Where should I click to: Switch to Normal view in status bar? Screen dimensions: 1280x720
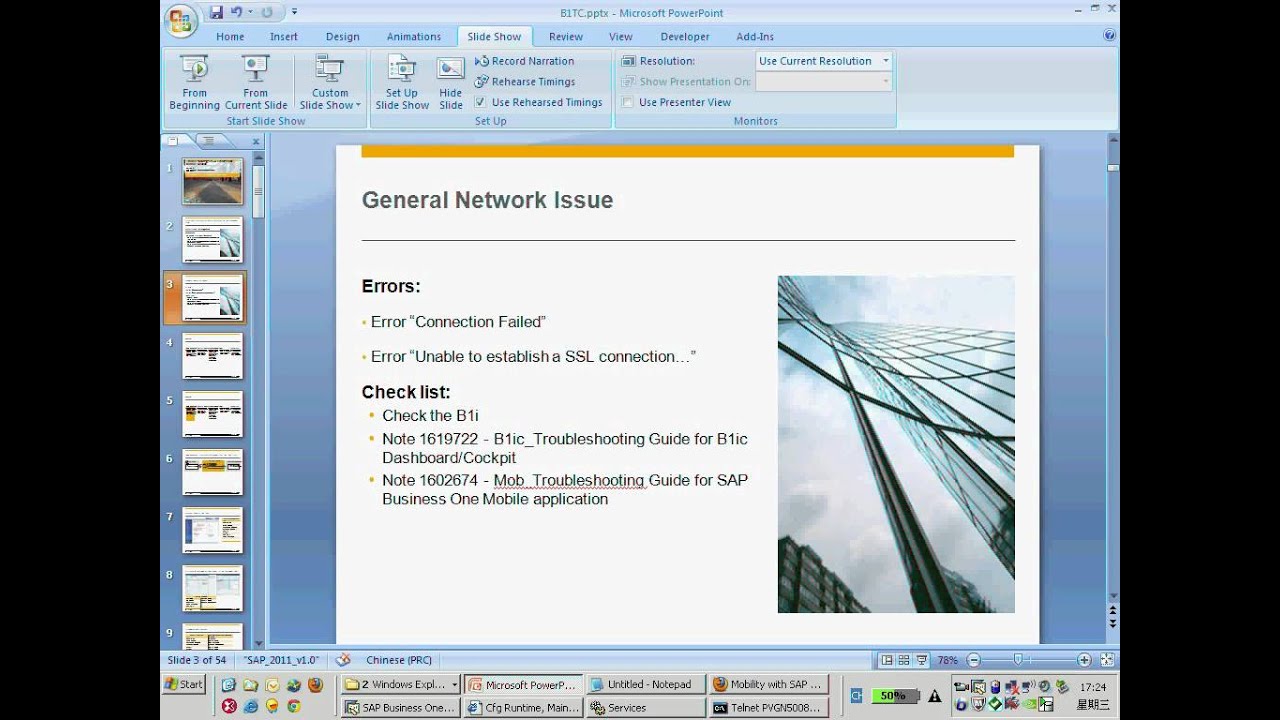(887, 660)
